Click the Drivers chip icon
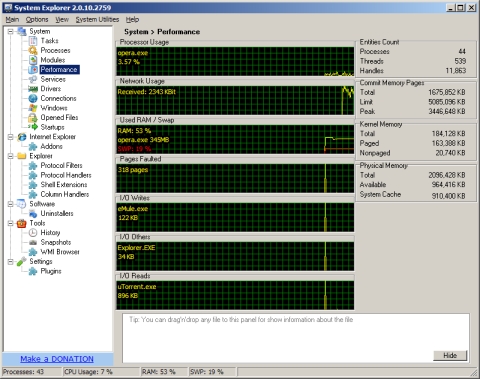 33,89
